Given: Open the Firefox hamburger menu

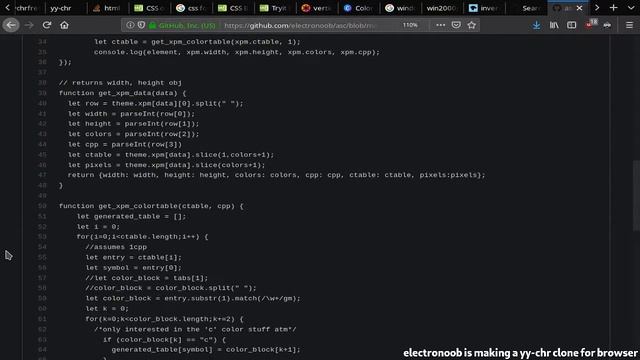Looking at the screenshot, I should tap(629, 25).
